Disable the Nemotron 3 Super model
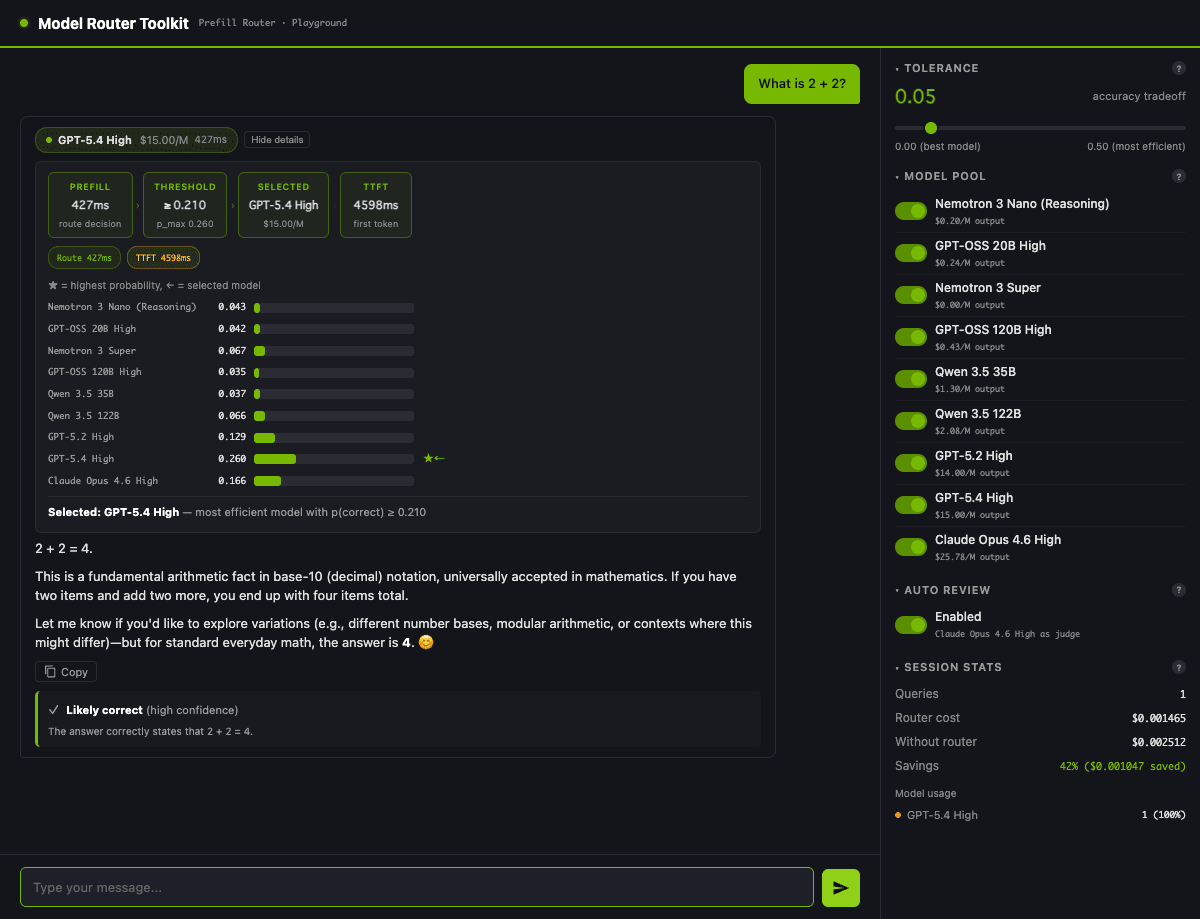 (911, 295)
